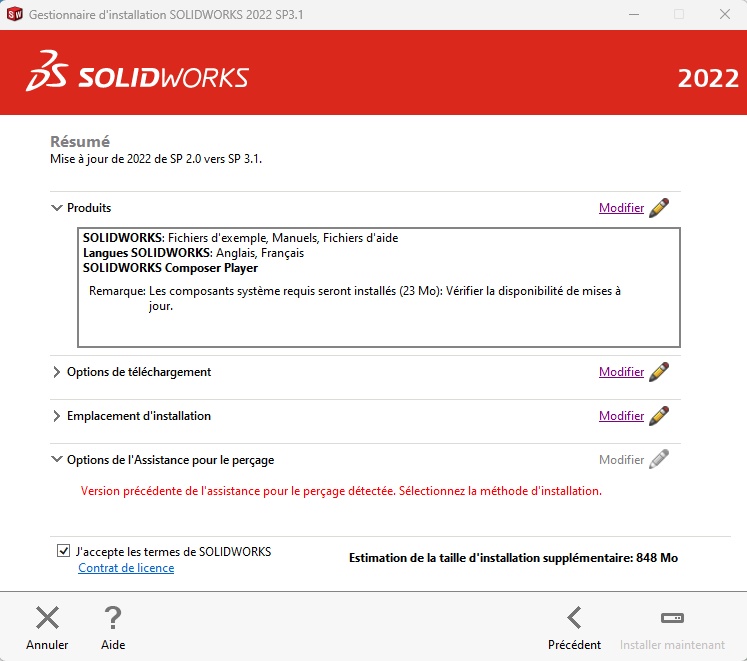The width and height of the screenshot is (747, 661).
Task: Click the pencil icon for Emplacement d'installation
Action: point(659,416)
